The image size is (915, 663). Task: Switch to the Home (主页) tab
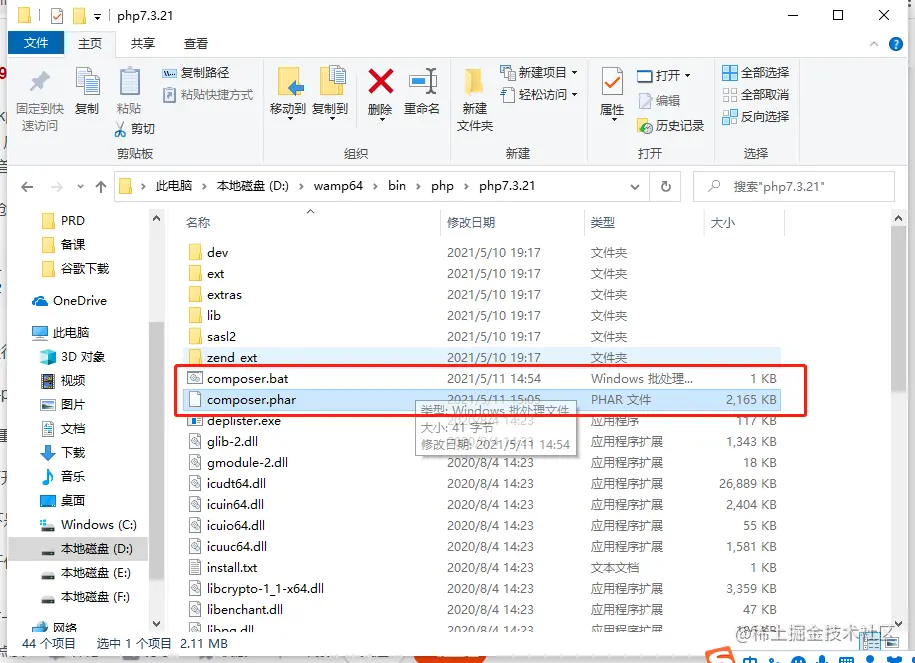pyautogui.click(x=90, y=44)
